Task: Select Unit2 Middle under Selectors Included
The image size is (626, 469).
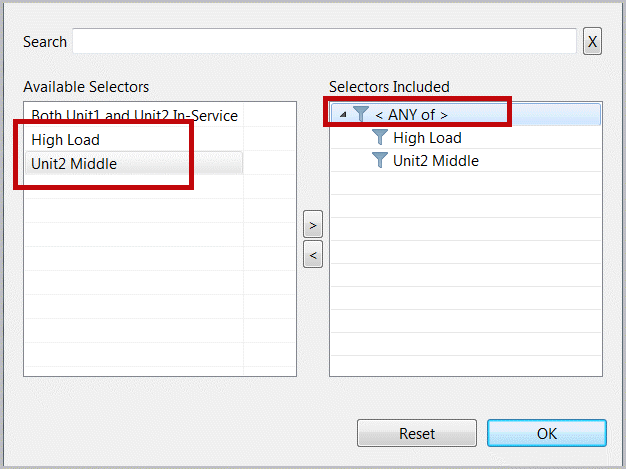Action: 436,160
